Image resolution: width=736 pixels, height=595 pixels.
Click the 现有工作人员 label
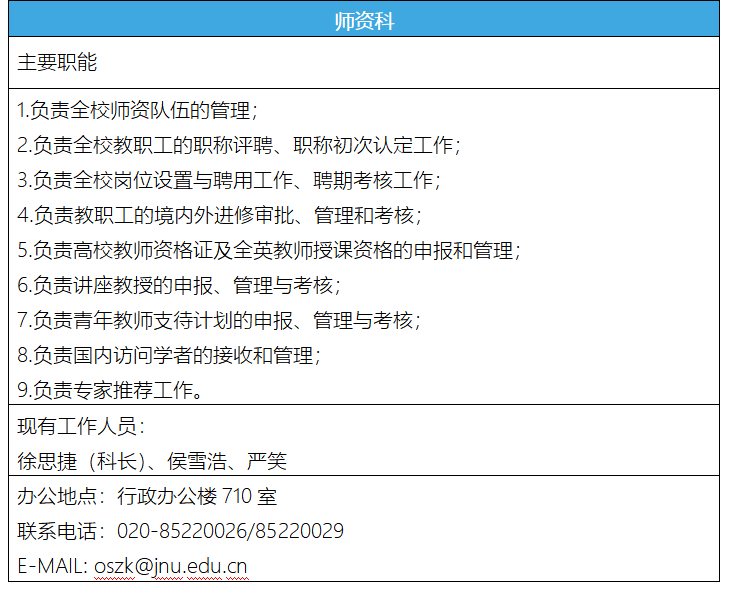[80, 427]
